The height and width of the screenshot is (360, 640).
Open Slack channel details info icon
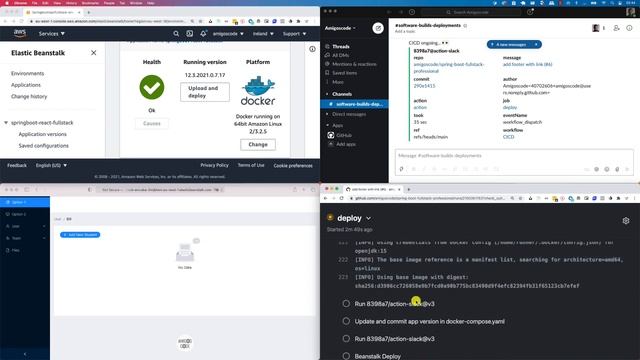(x=629, y=28)
